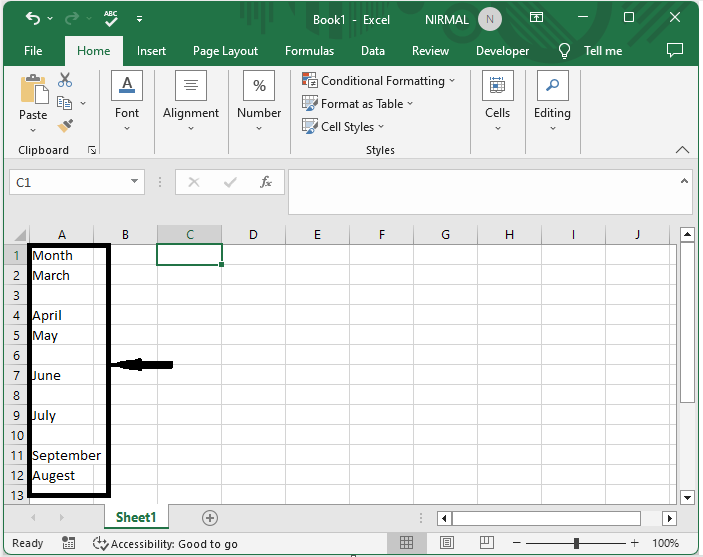The height and width of the screenshot is (557, 703).
Task: Expand the Font group
Action: pos(127,101)
